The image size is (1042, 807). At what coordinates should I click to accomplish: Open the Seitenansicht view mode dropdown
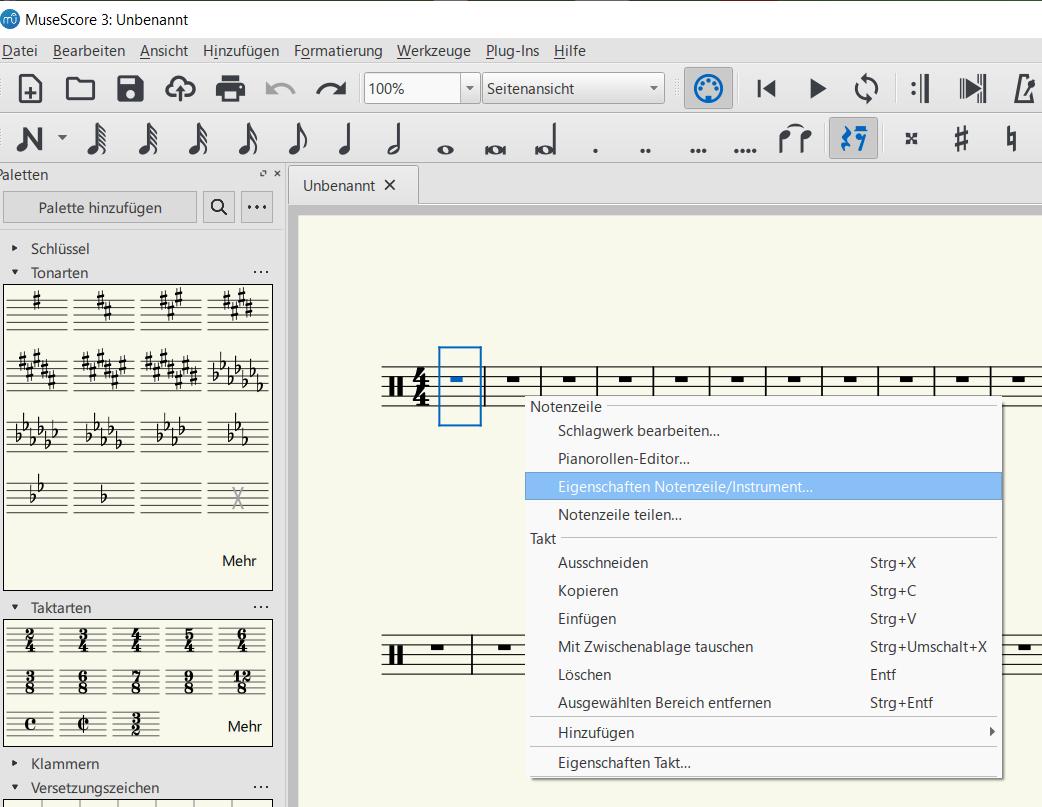tap(573, 88)
